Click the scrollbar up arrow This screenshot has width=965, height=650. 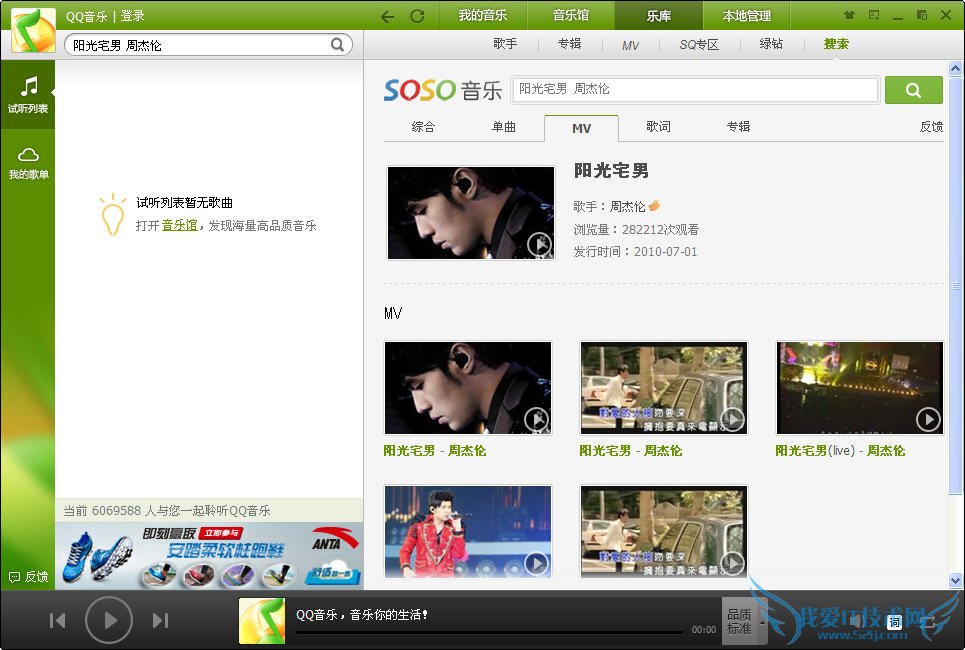[x=955, y=68]
